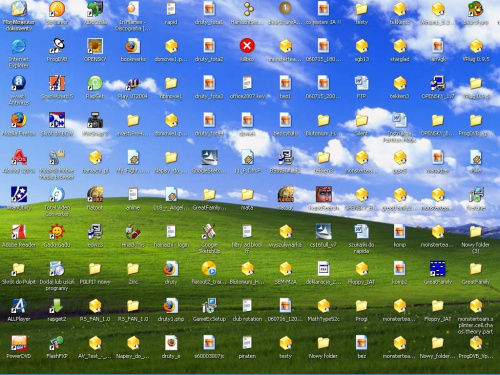Launch the ProgDVB shortcut

click(x=57, y=46)
